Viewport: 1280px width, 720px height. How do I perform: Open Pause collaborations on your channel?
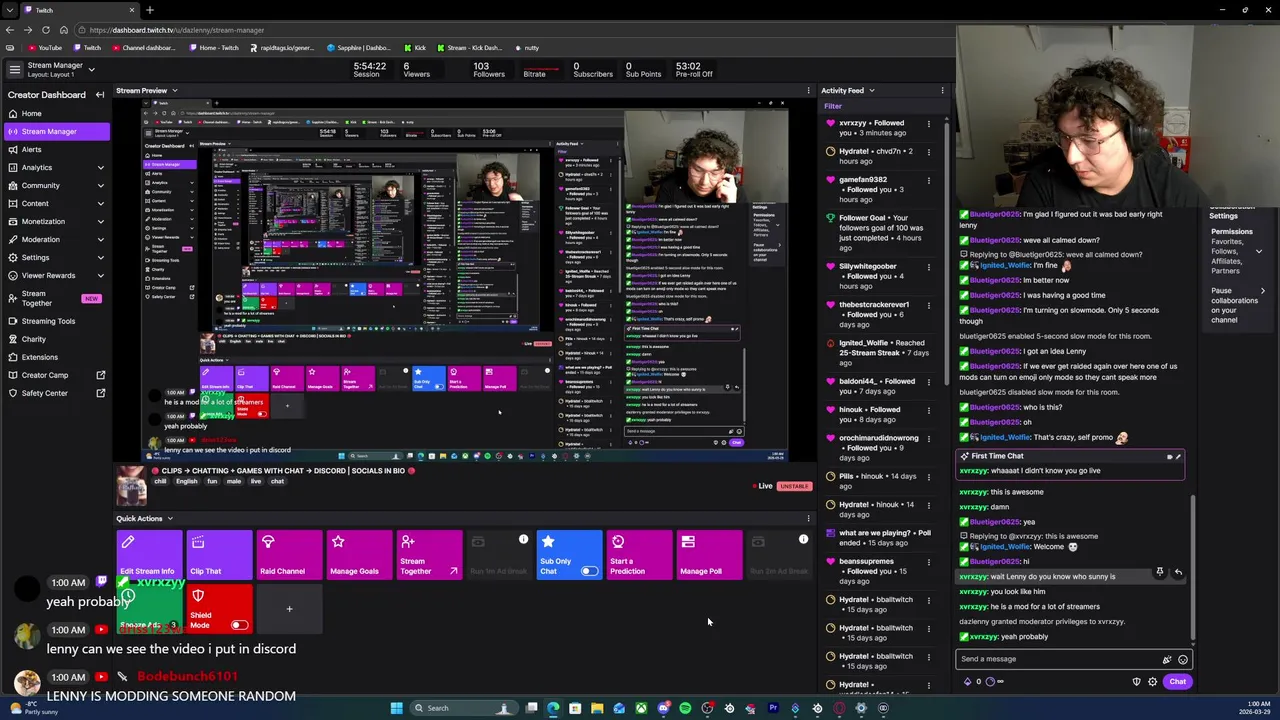(x=1238, y=305)
